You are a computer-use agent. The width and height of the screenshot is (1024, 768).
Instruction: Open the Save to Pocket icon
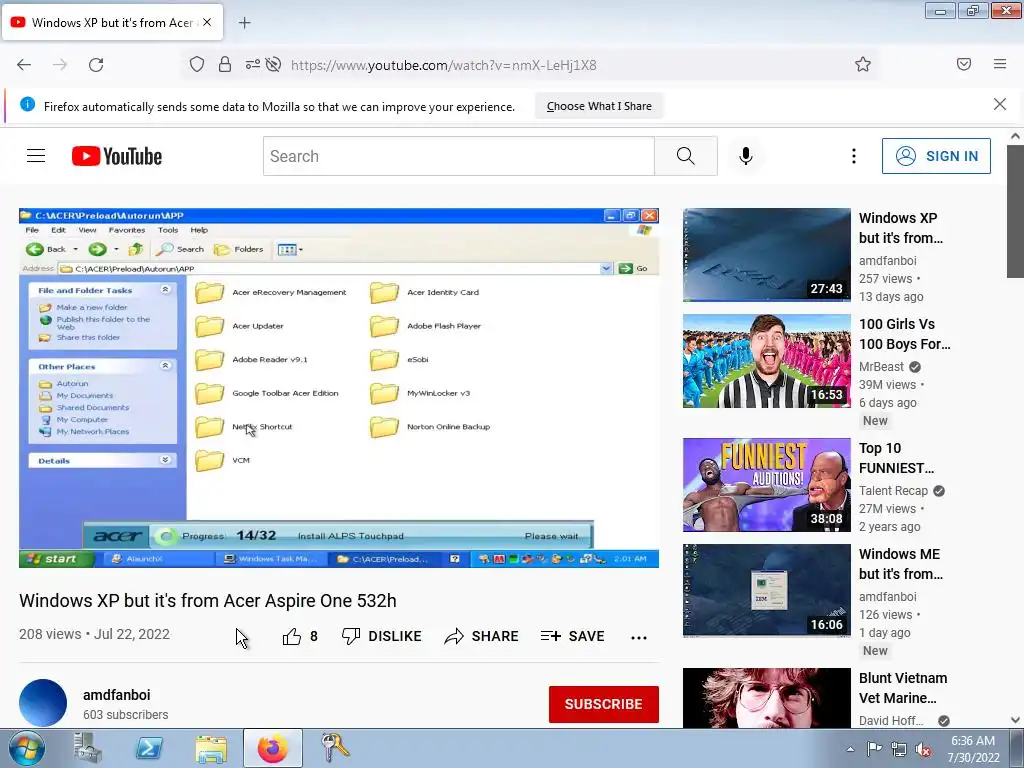(x=963, y=64)
